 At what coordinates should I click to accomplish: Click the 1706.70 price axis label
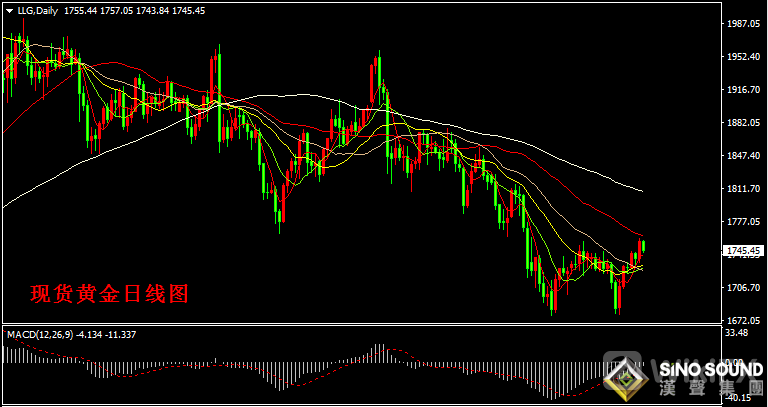point(745,288)
